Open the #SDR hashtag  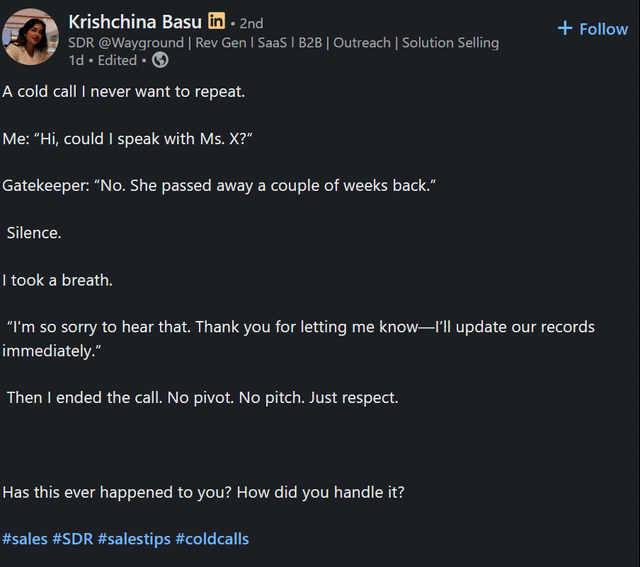72,539
